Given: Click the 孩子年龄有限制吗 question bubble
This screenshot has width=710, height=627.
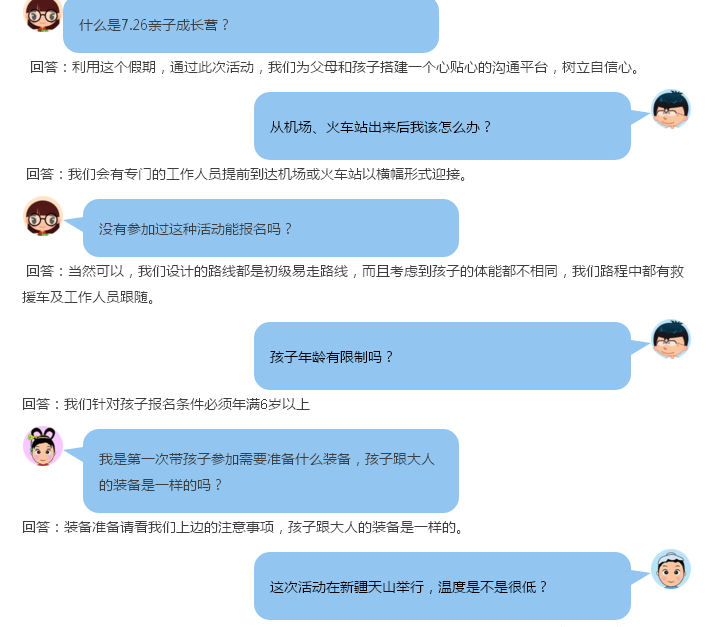Looking at the screenshot, I should tap(442, 356).
